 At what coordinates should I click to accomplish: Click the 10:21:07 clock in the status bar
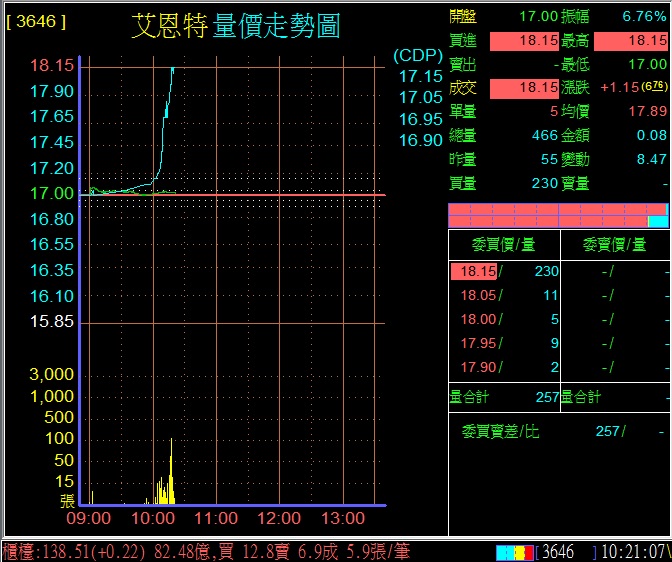[634, 552]
